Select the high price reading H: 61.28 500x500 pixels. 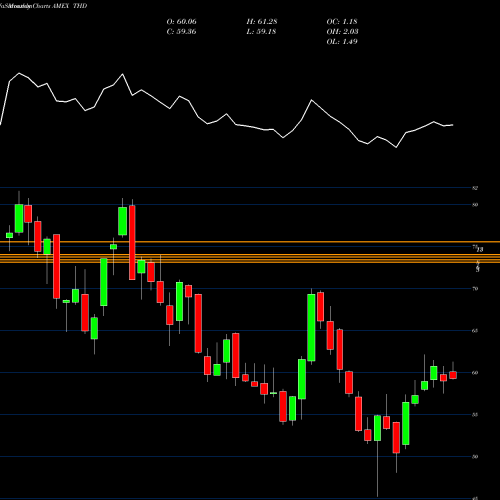tap(262, 22)
